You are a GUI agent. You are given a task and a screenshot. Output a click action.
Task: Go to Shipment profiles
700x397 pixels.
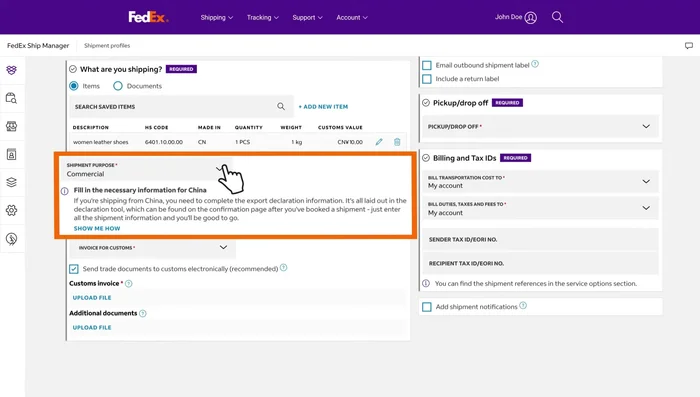[107, 46]
